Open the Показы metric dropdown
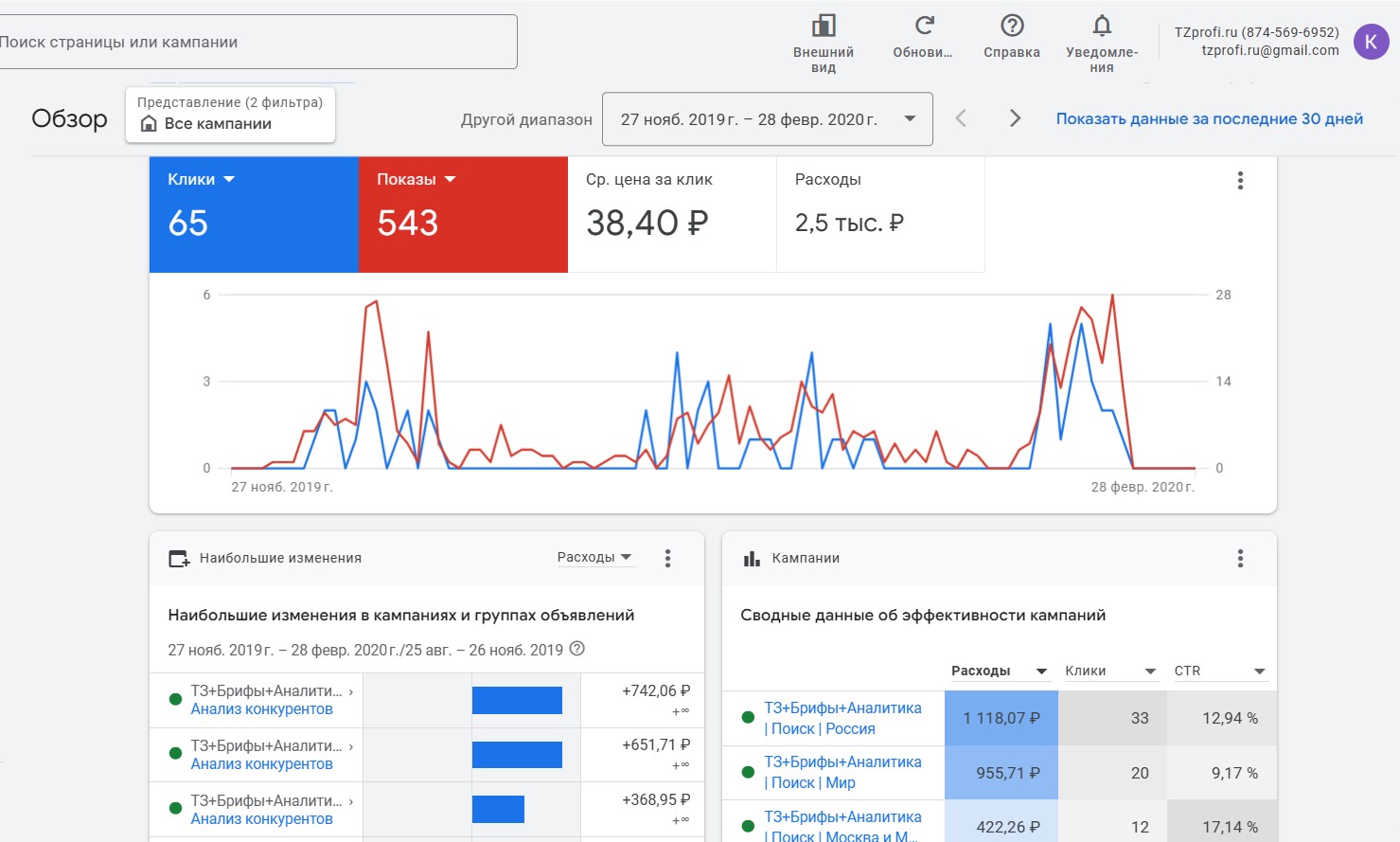The image size is (1400, 842). pos(416,179)
